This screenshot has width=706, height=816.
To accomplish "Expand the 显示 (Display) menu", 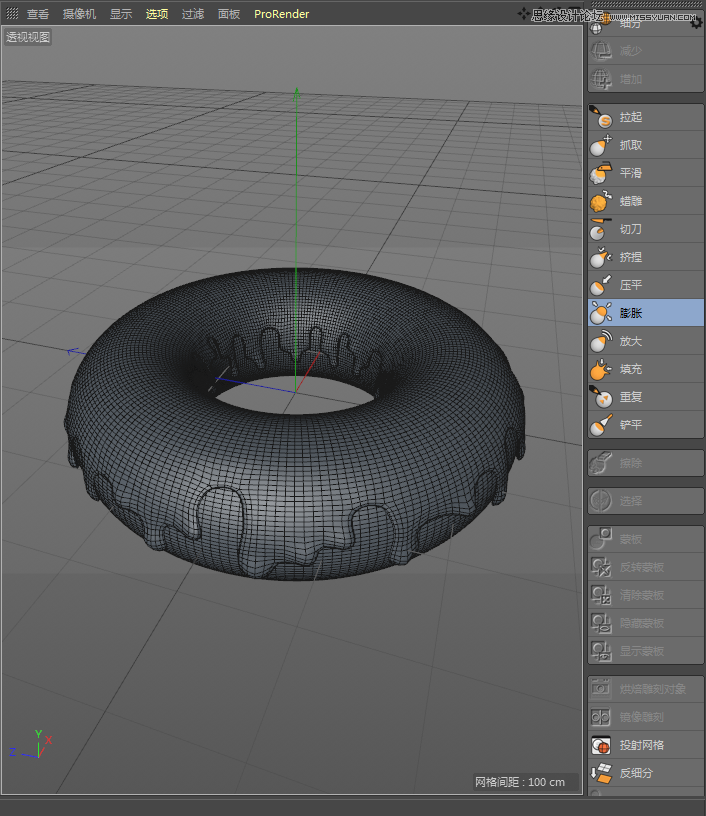I will click(x=121, y=14).
